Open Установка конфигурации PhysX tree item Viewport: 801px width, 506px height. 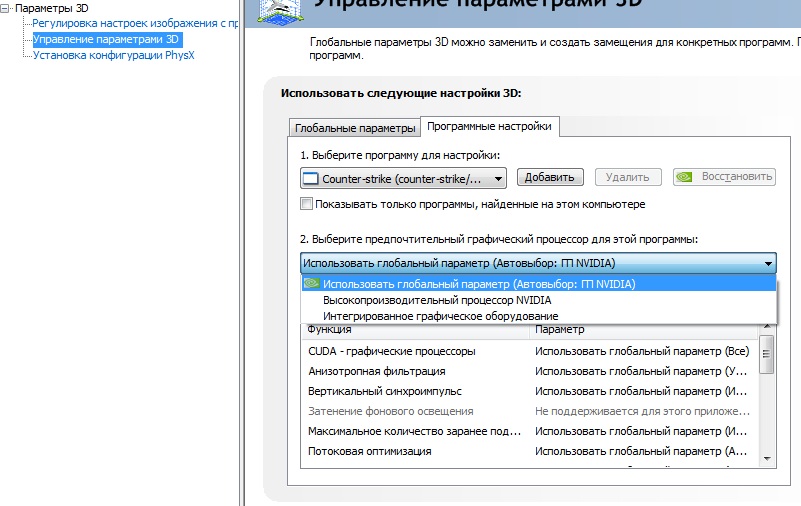[x=113, y=55]
